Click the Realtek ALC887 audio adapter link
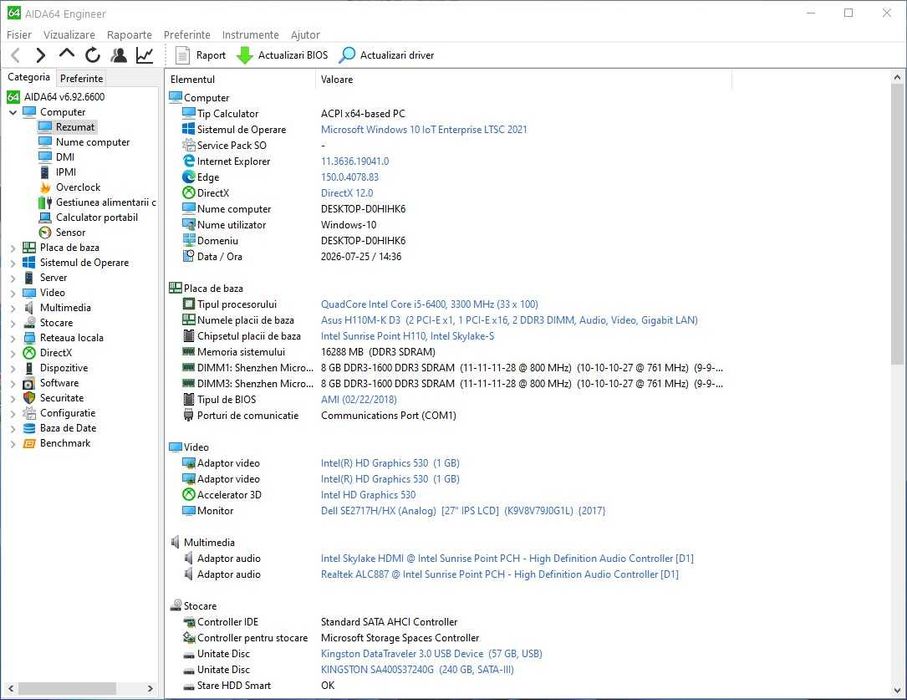Image resolution: width=907 pixels, height=700 pixels. pos(500,574)
